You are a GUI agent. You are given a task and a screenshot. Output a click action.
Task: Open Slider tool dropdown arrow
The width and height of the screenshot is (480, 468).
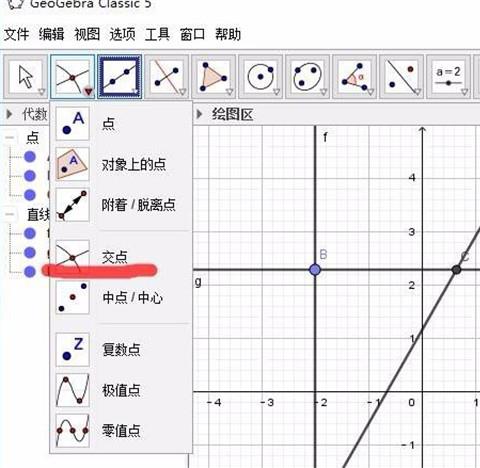point(465,92)
